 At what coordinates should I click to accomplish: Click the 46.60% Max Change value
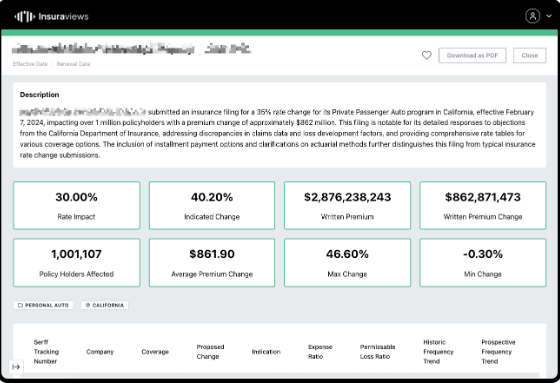pyautogui.click(x=347, y=254)
